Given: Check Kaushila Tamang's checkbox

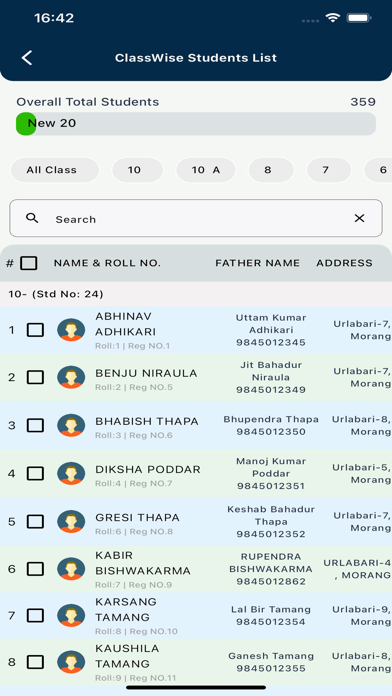Looking at the screenshot, I should pos(36,662).
